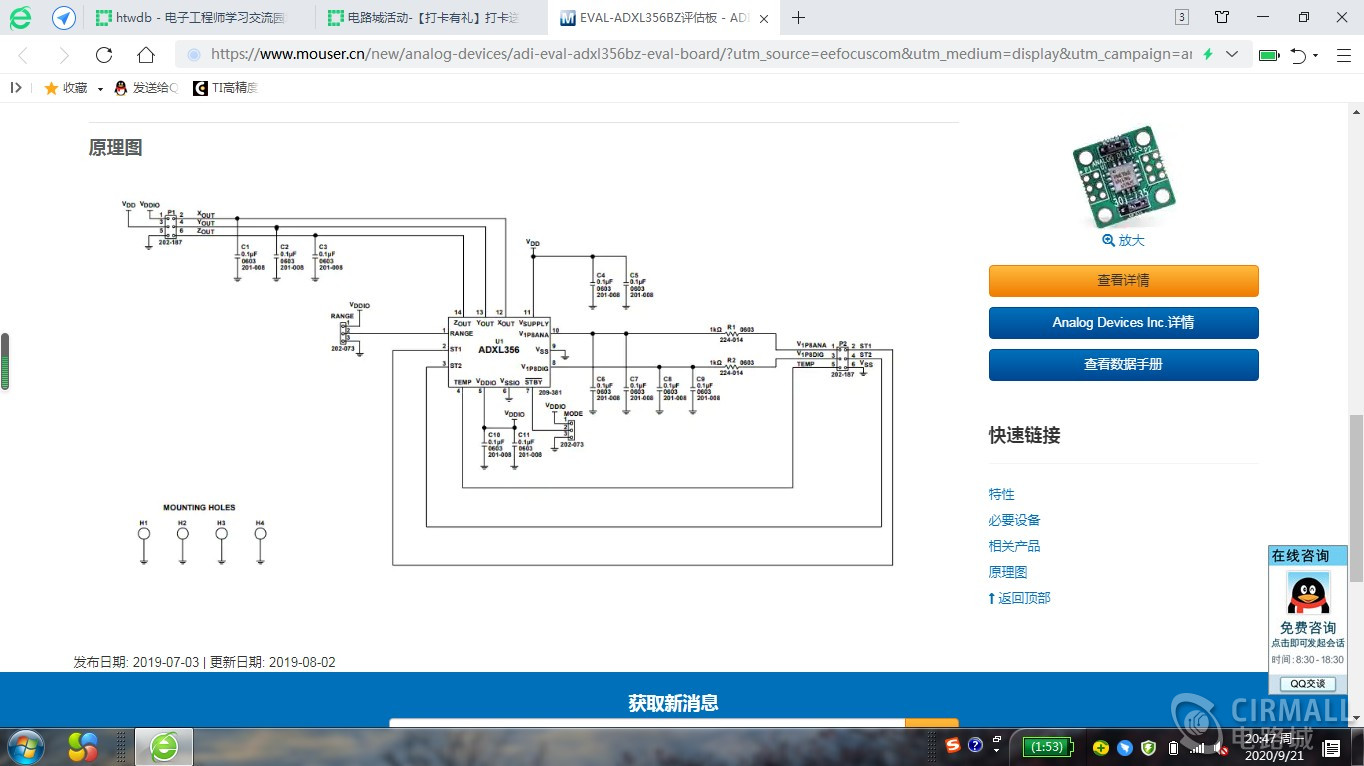Click the yellow-green plus tray icon
The image size is (1364, 766).
point(1100,747)
